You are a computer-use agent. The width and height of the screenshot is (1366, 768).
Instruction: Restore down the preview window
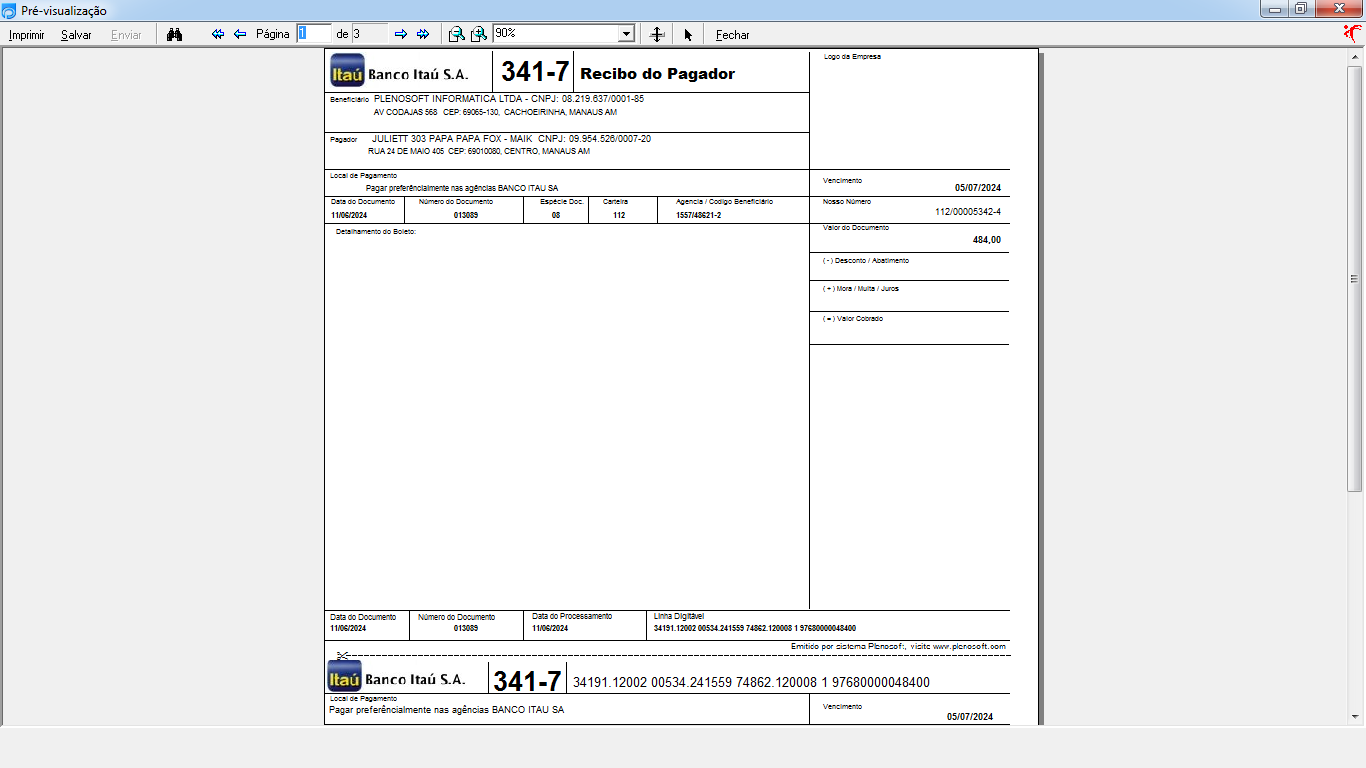(1301, 9)
